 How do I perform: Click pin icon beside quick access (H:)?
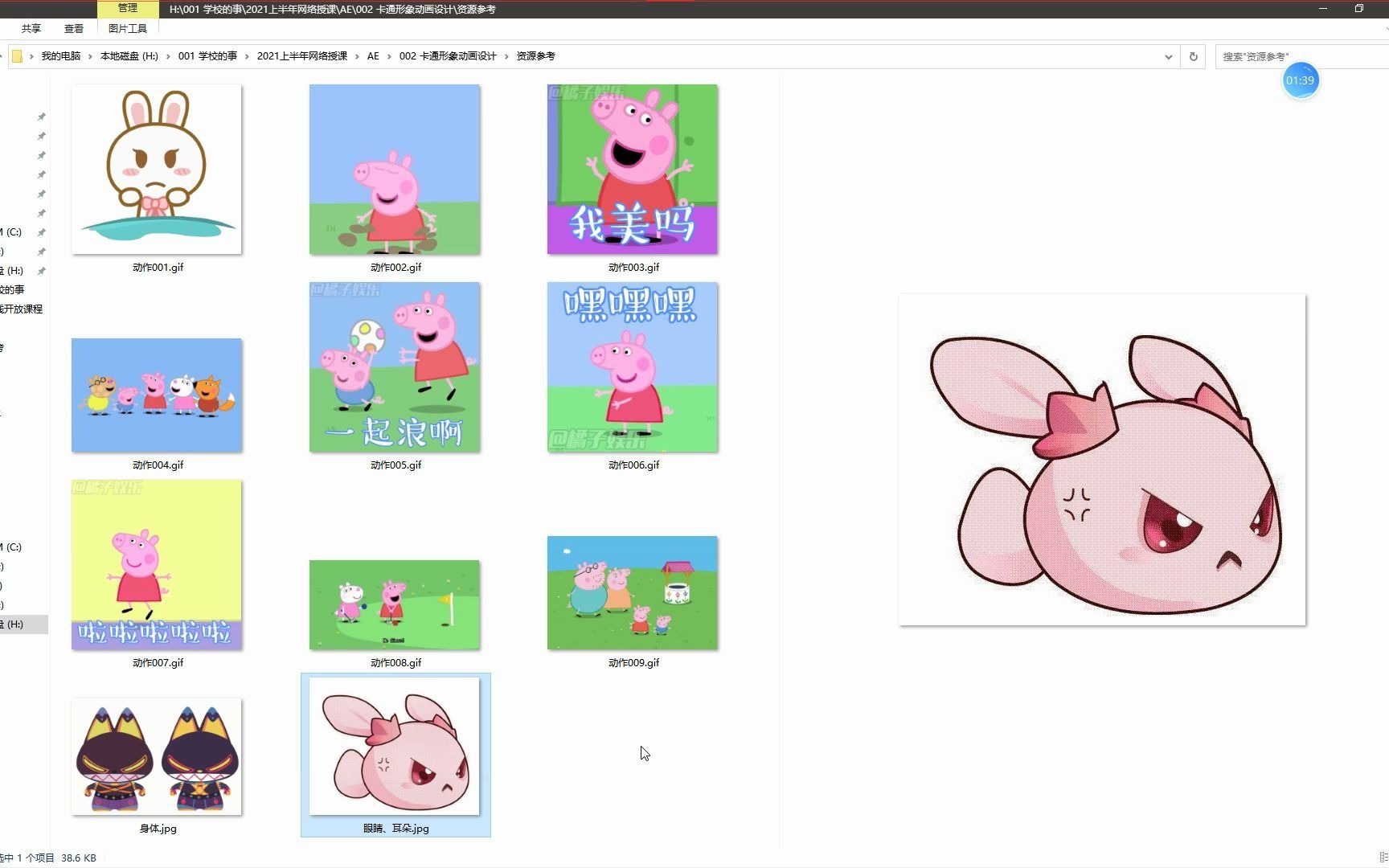(x=41, y=271)
